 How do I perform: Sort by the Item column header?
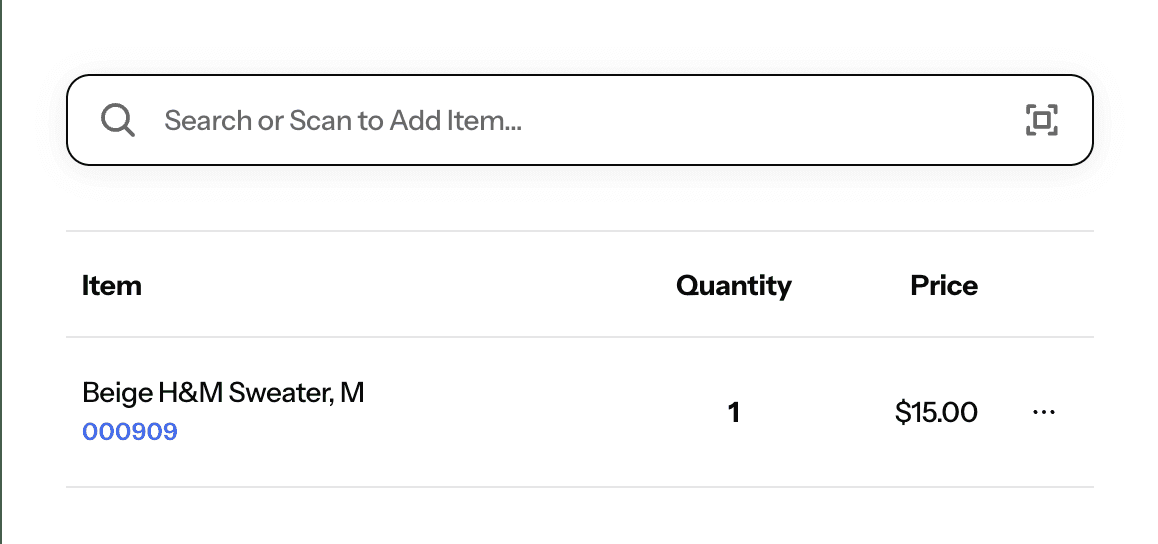click(x=112, y=285)
